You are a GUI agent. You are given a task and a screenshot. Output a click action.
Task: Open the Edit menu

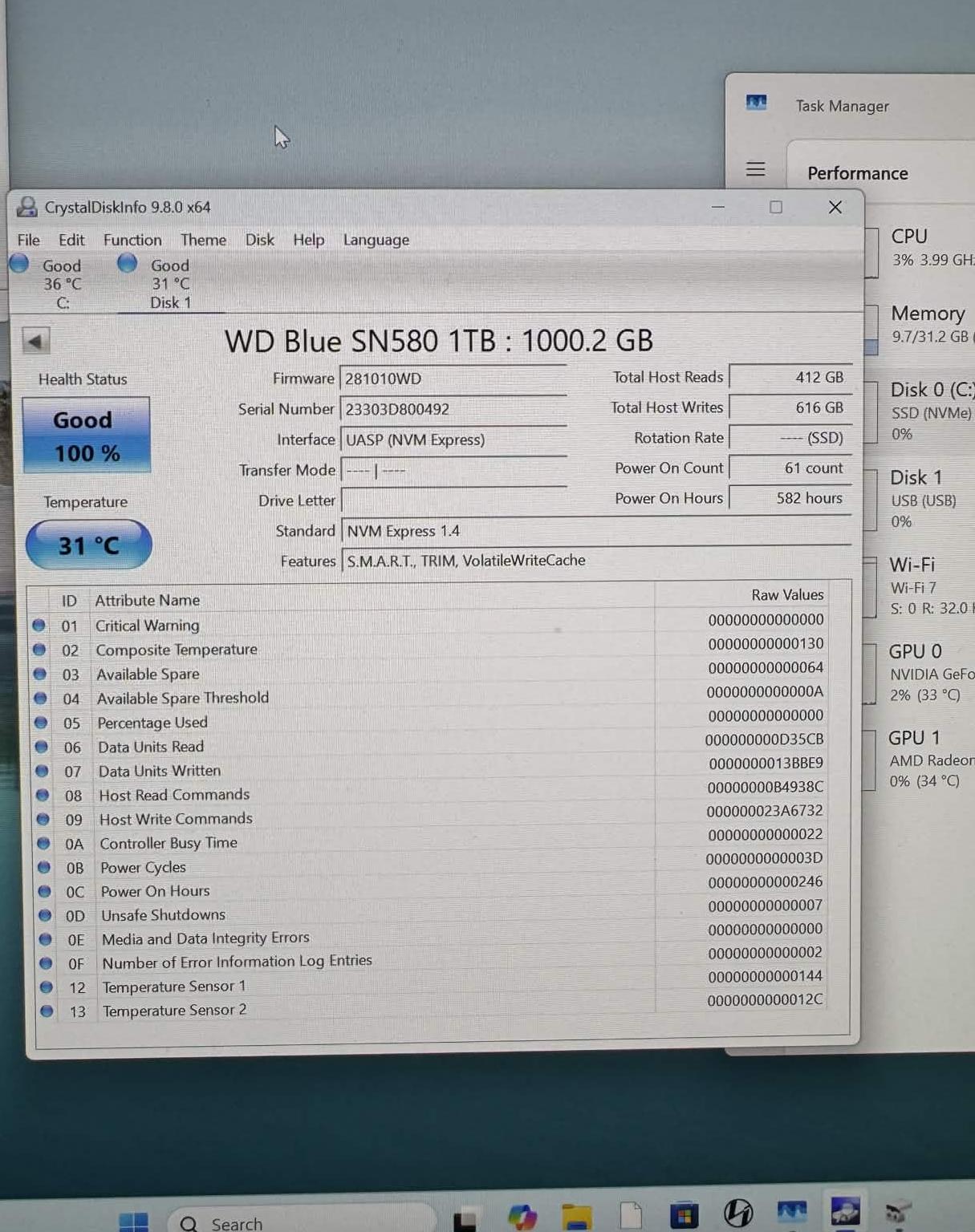[71, 240]
